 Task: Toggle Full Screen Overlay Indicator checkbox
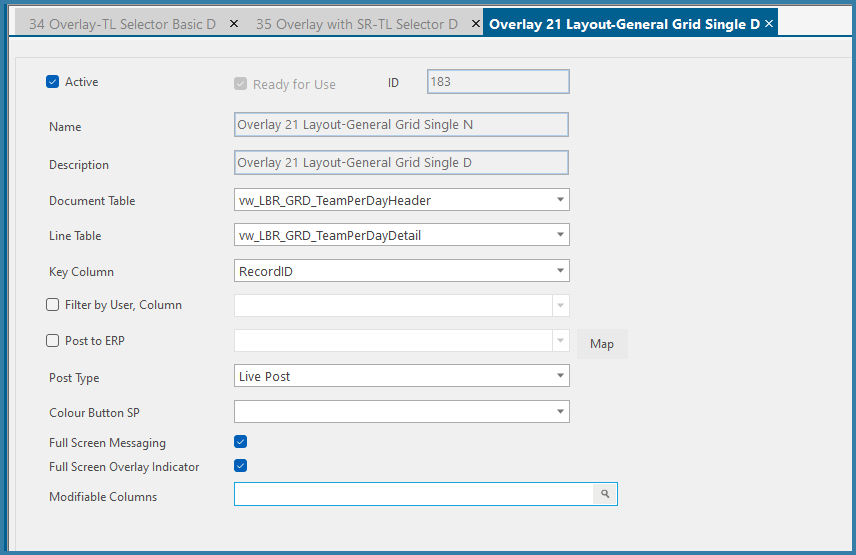(x=240, y=466)
